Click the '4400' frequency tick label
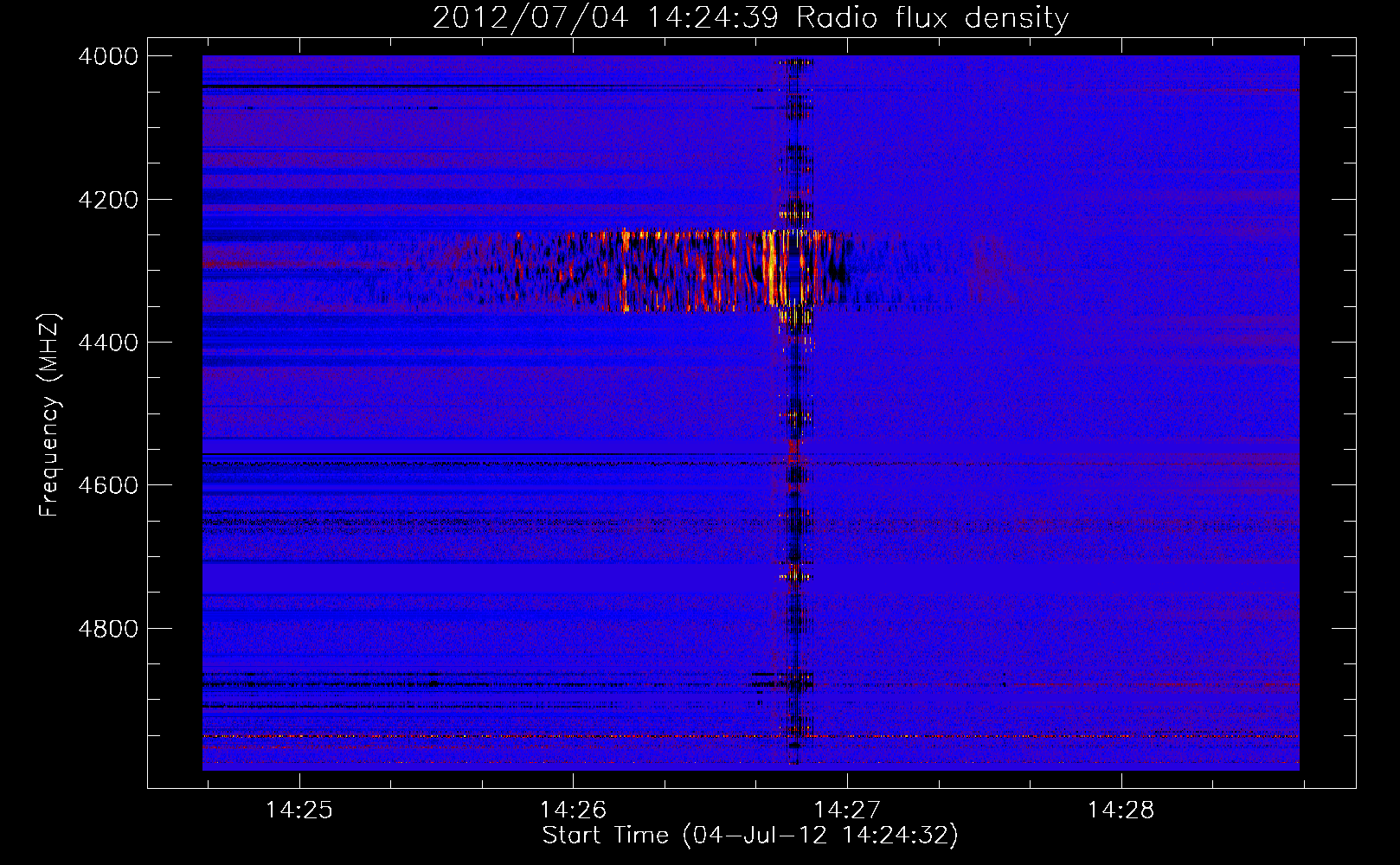 click(x=108, y=343)
